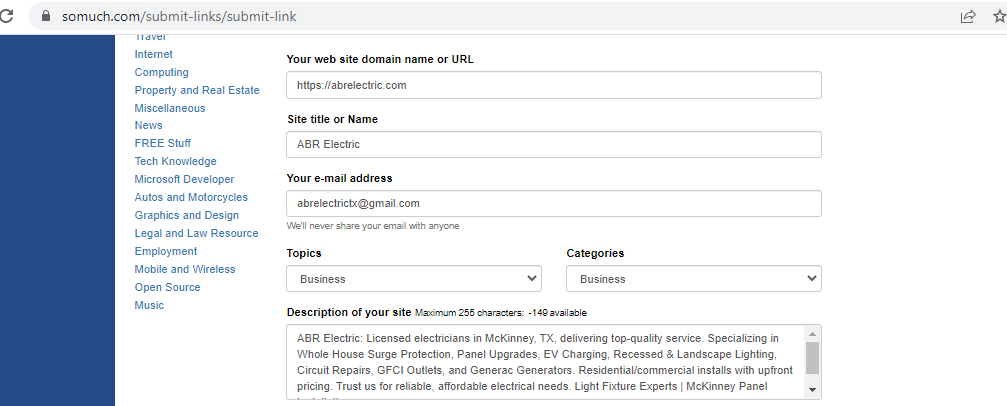Click the share page icon

(x=968, y=17)
